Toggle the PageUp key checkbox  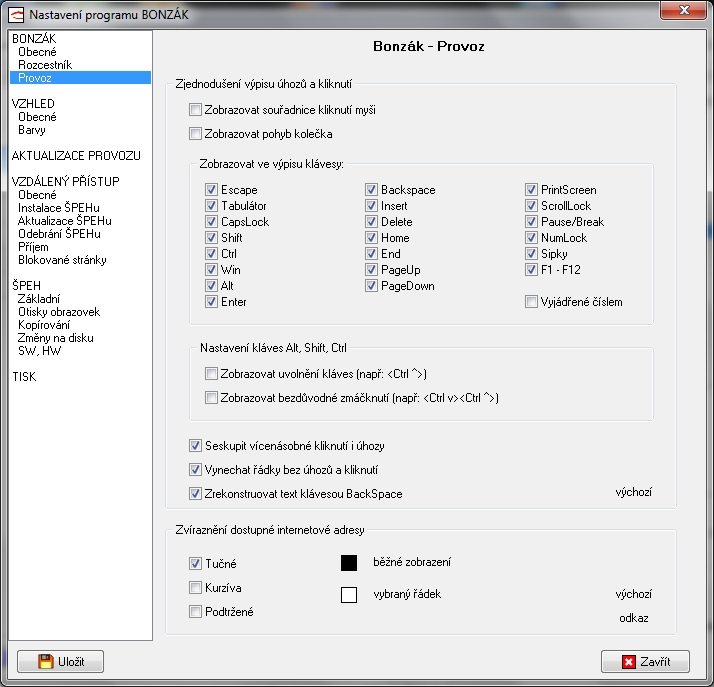coord(372,270)
